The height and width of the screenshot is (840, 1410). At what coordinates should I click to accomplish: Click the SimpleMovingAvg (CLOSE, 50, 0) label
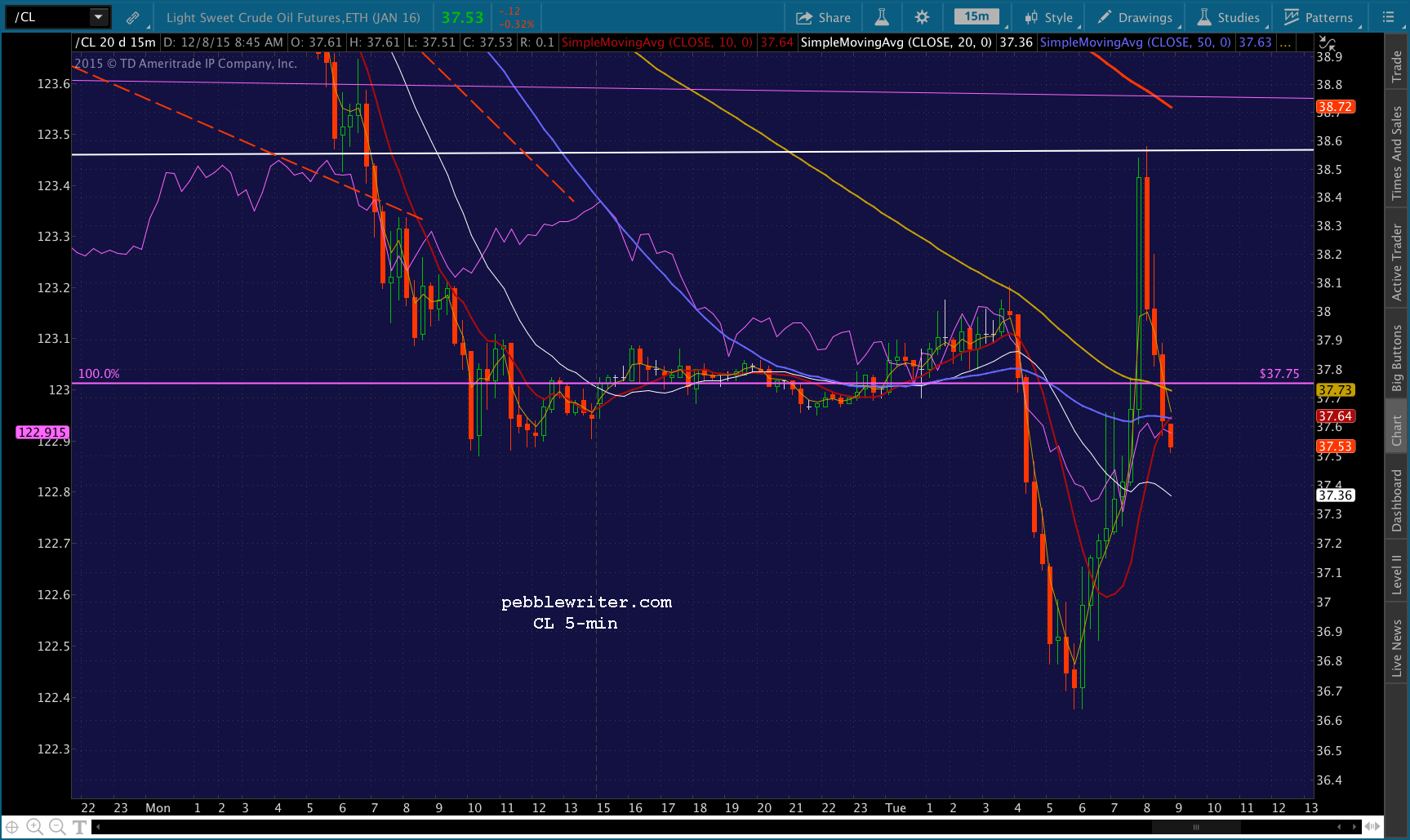[x=1136, y=42]
